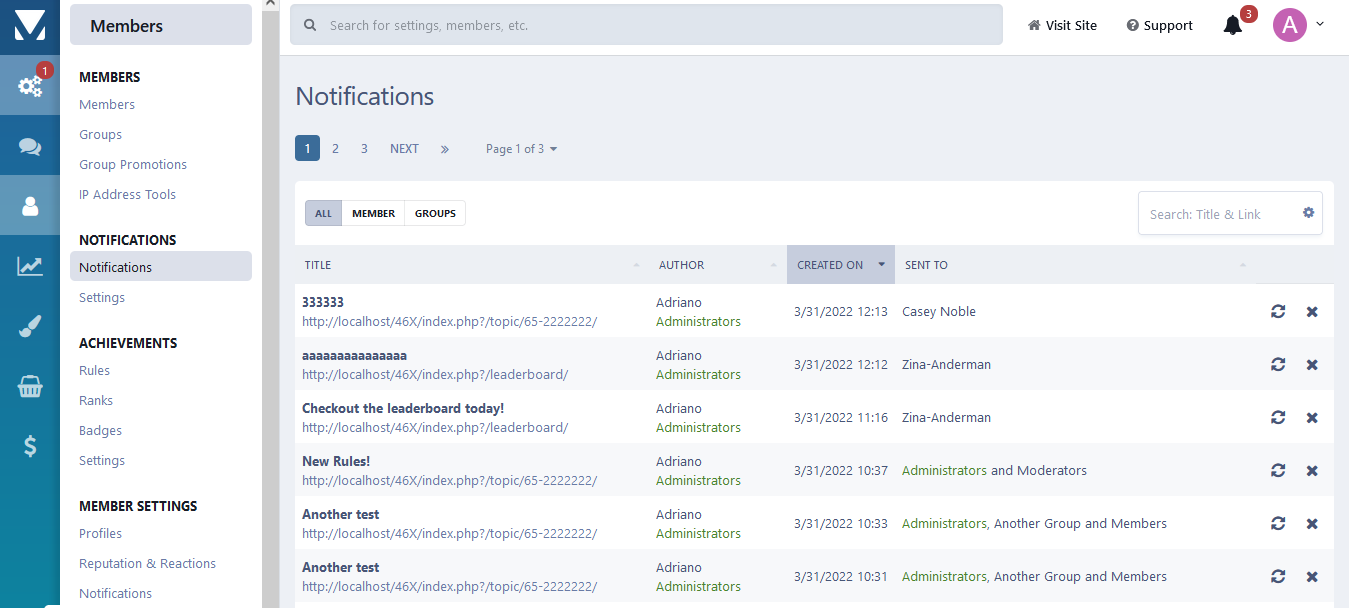Click Administrators link in New Rules! Sent To
The image size is (1349, 608).
click(x=944, y=471)
